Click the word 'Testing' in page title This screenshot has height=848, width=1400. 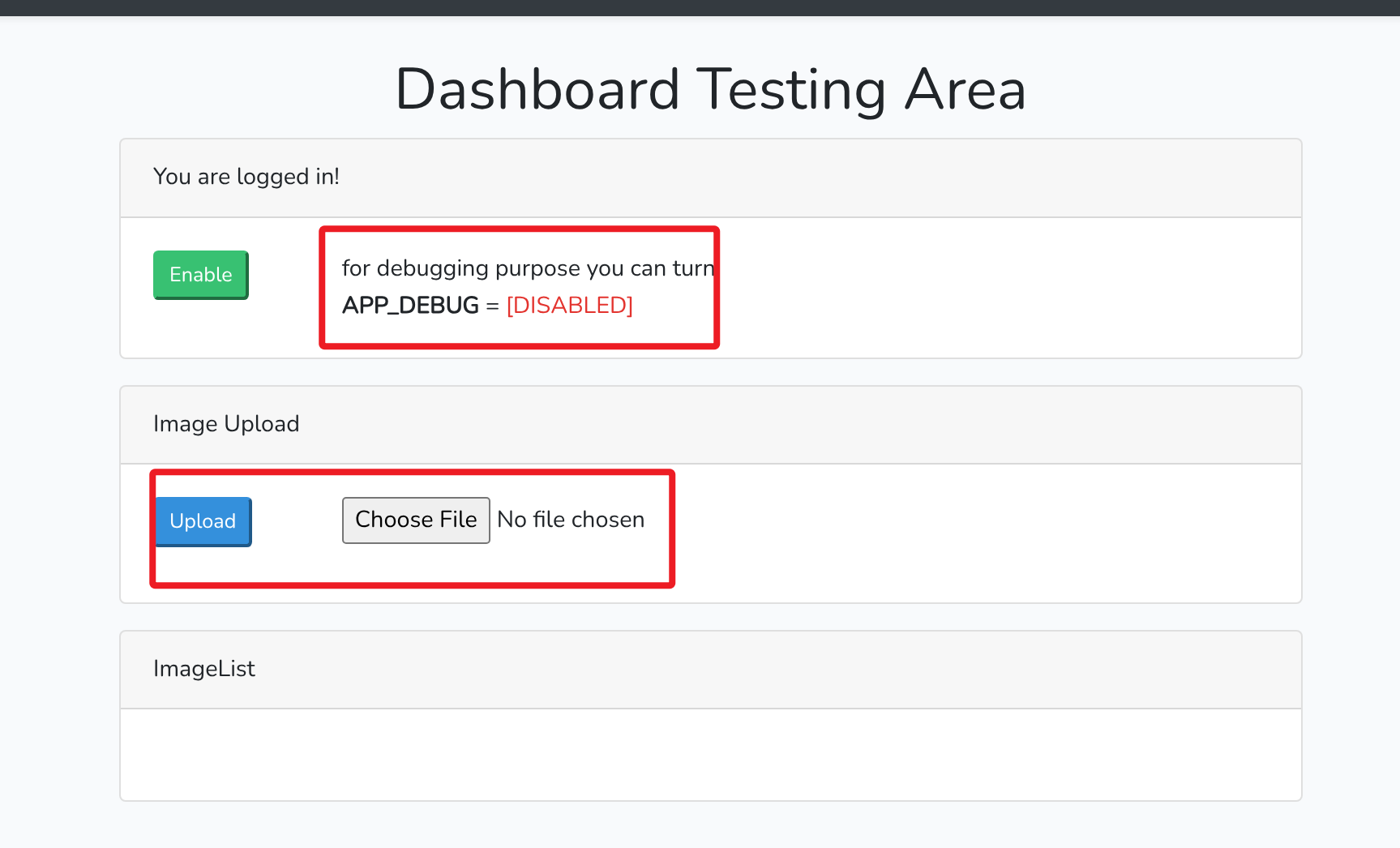click(x=791, y=89)
